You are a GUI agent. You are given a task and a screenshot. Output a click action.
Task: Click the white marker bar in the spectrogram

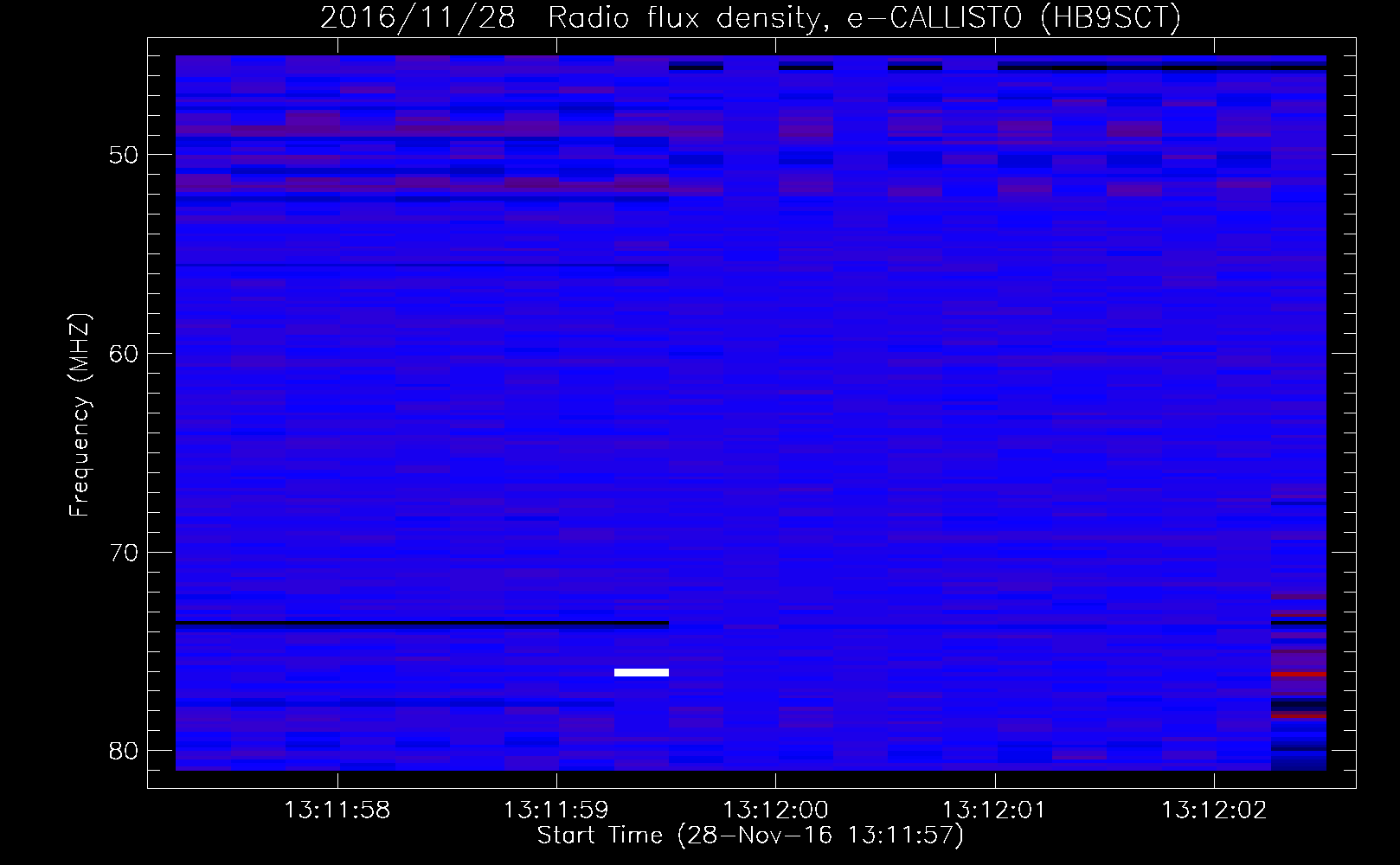(641, 672)
